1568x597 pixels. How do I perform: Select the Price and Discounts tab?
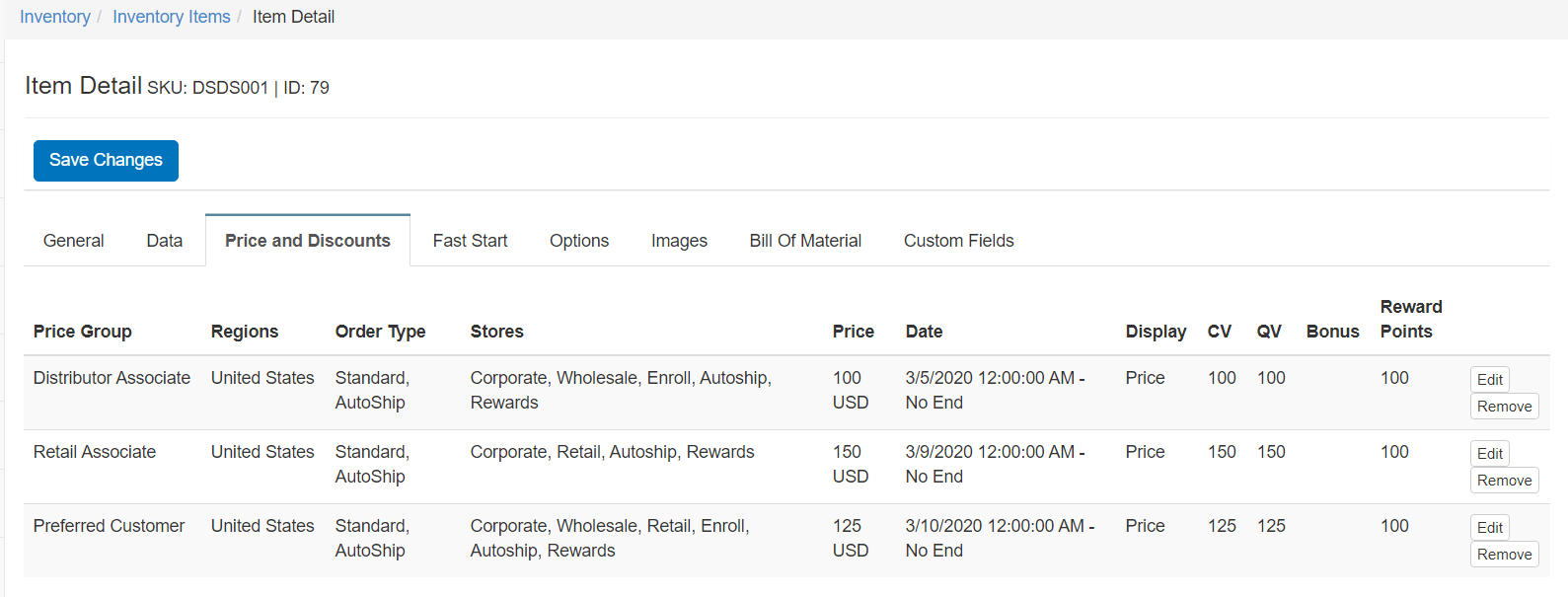[307, 241]
